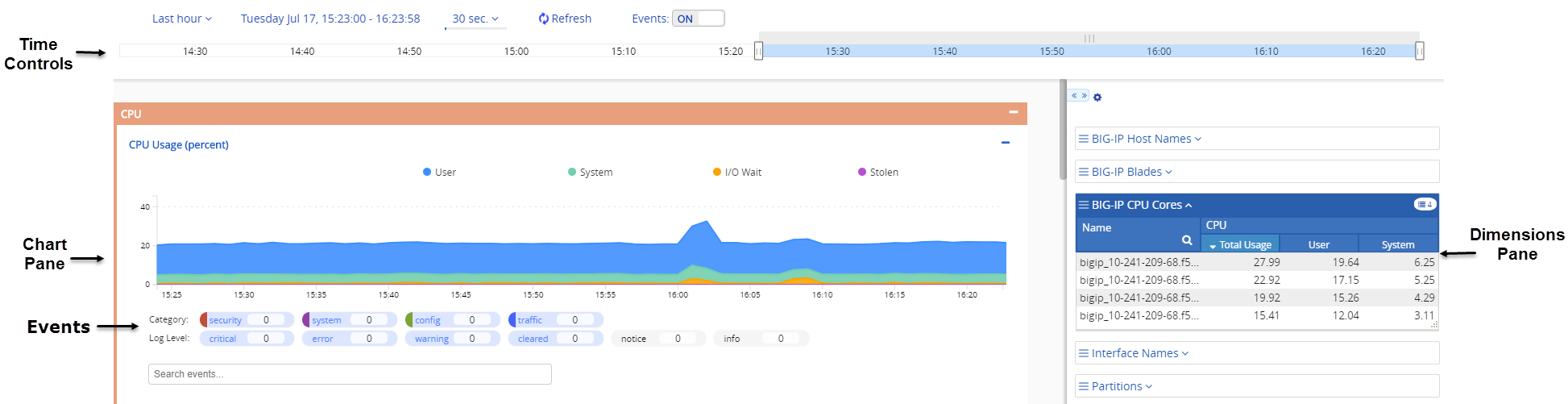Expand the BIG-IP Host Names dimension
The width and height of the screenshot is (1568, 404).
click(1146, 139)
